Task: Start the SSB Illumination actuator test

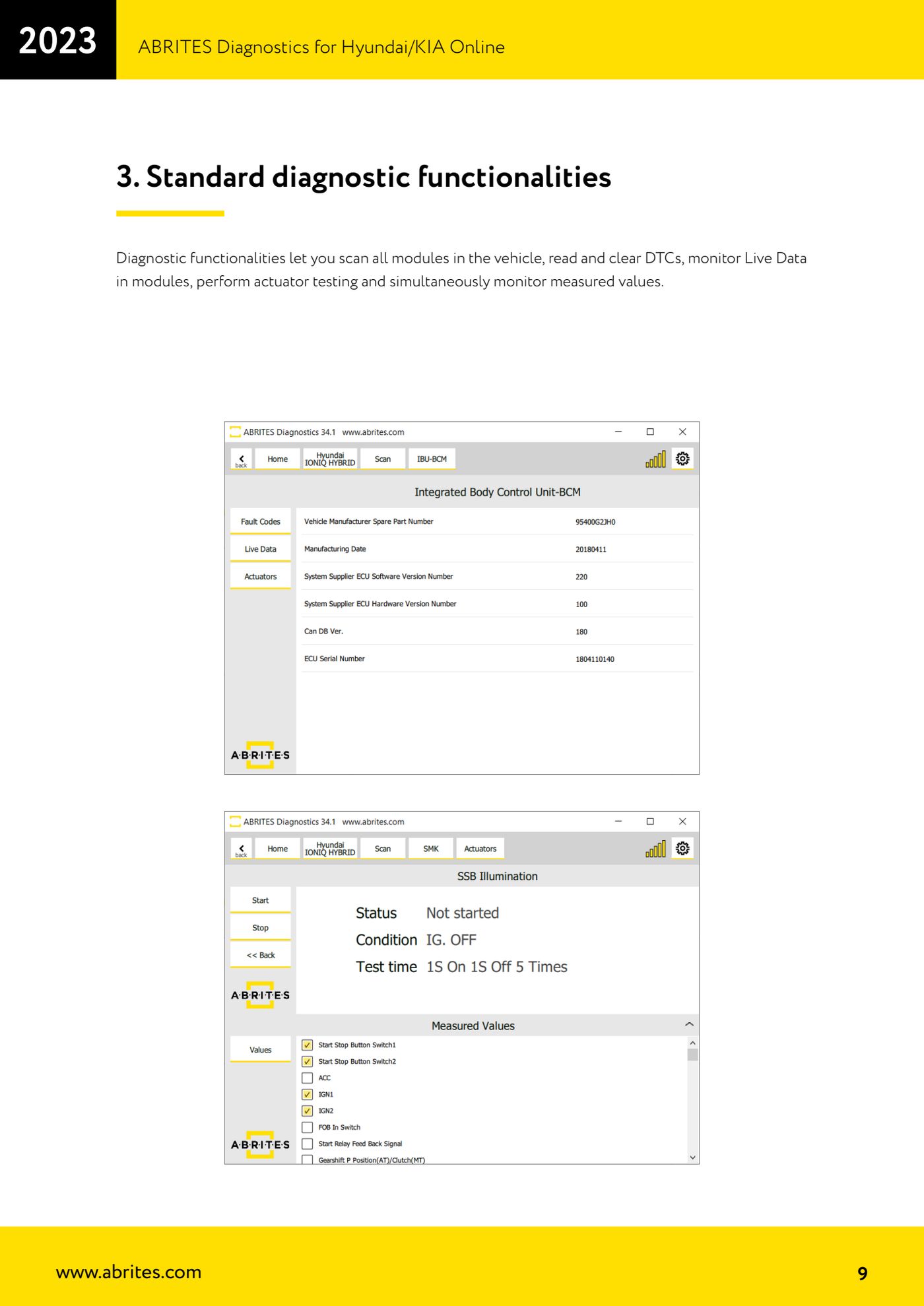Action: 261,901
